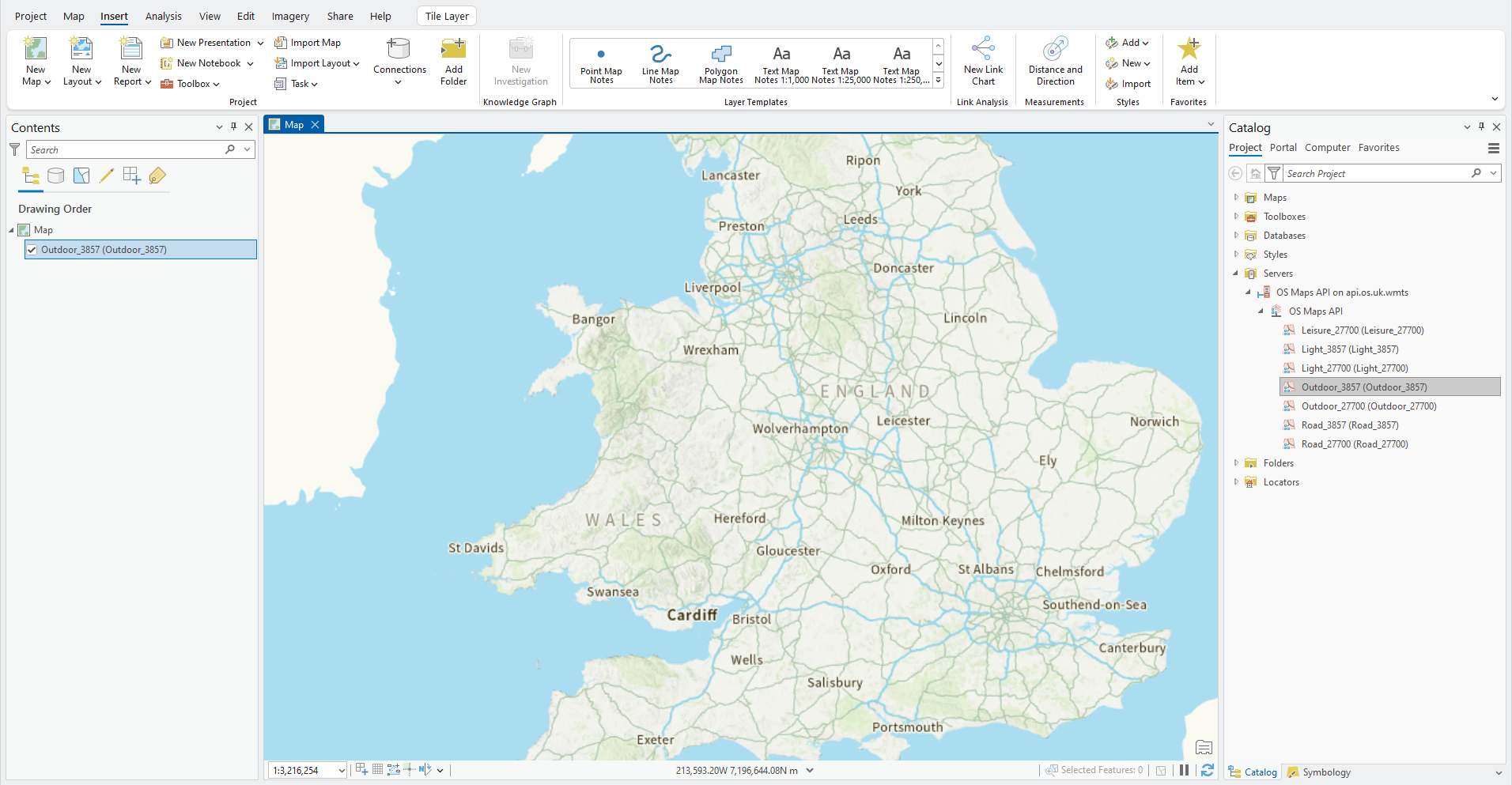
Task: Click the New Link Chart icon
Action: click(x=983, y=50)
